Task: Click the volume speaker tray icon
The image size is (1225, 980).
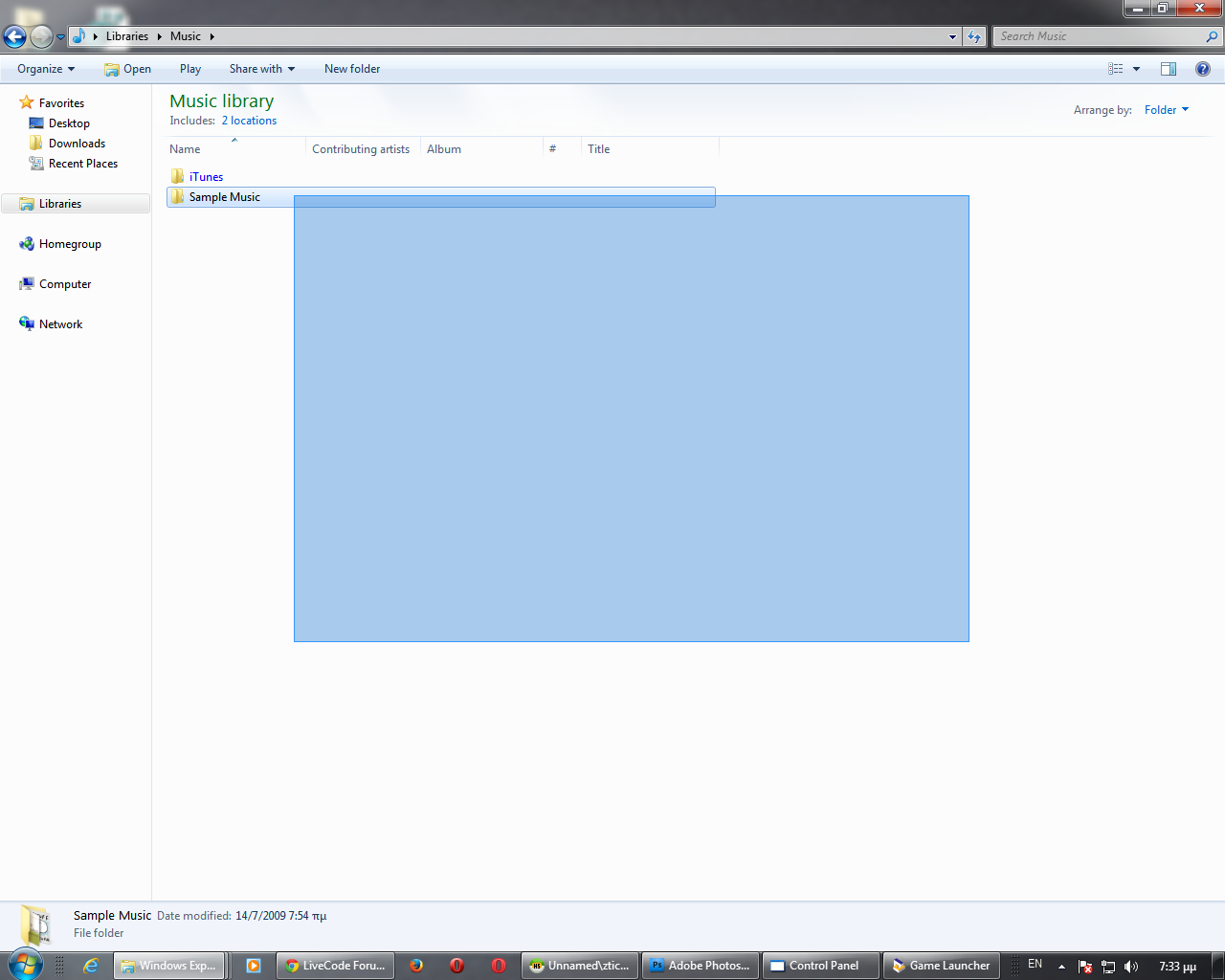Action: [1131, 967]
